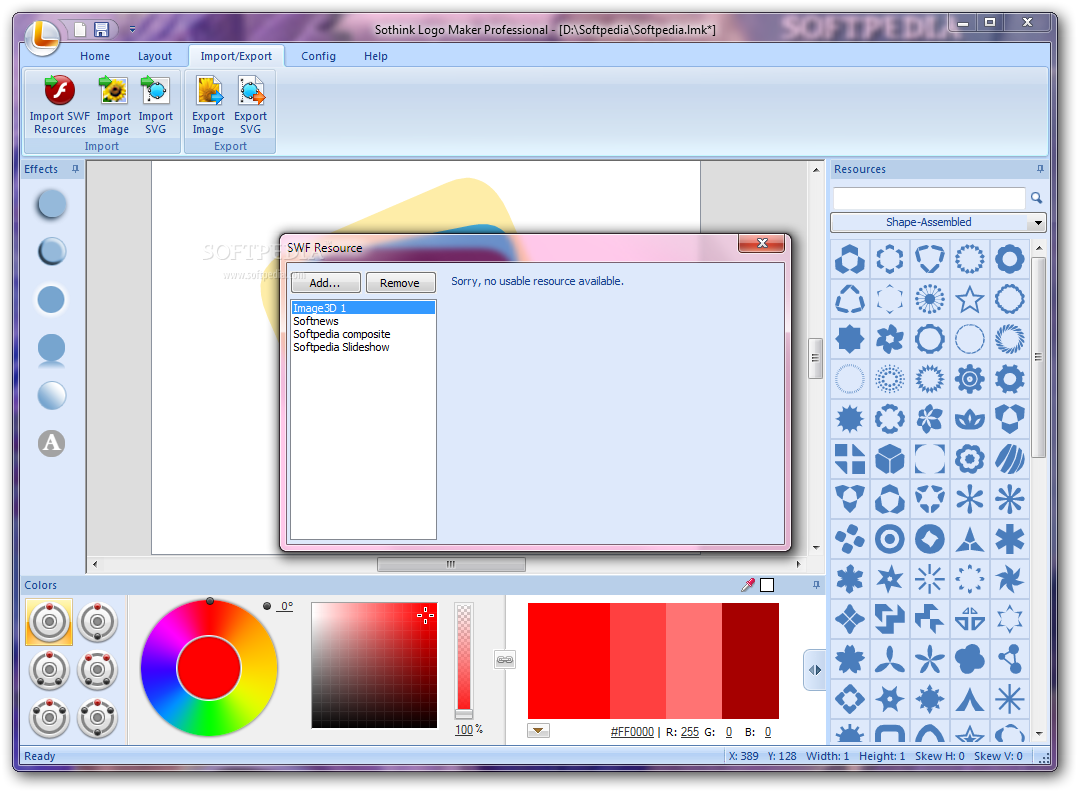Click Import SWF Resources icon
The height and width of the screenshot is (792, 1078).
60,104
